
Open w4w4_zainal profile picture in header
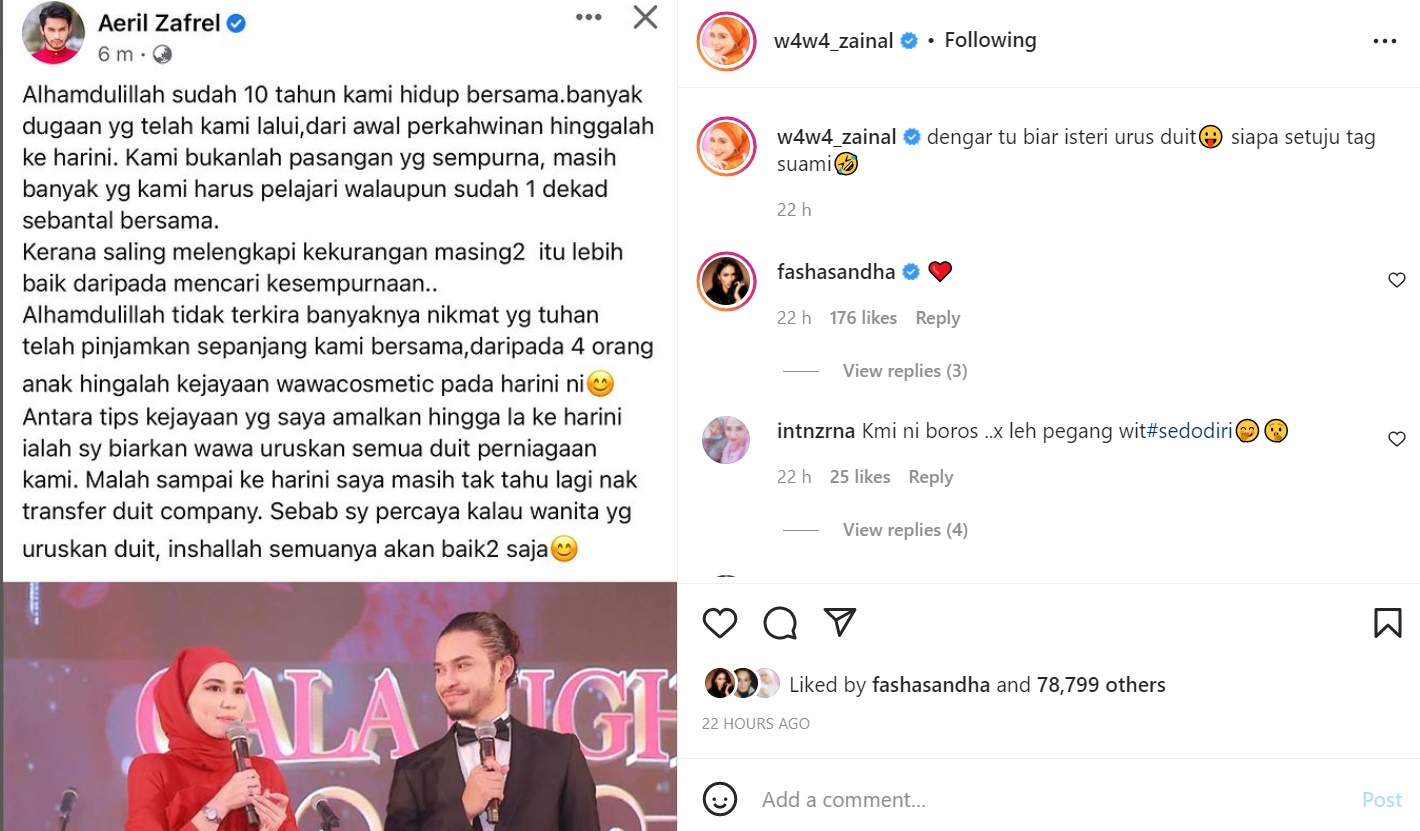tap(726, 41)
